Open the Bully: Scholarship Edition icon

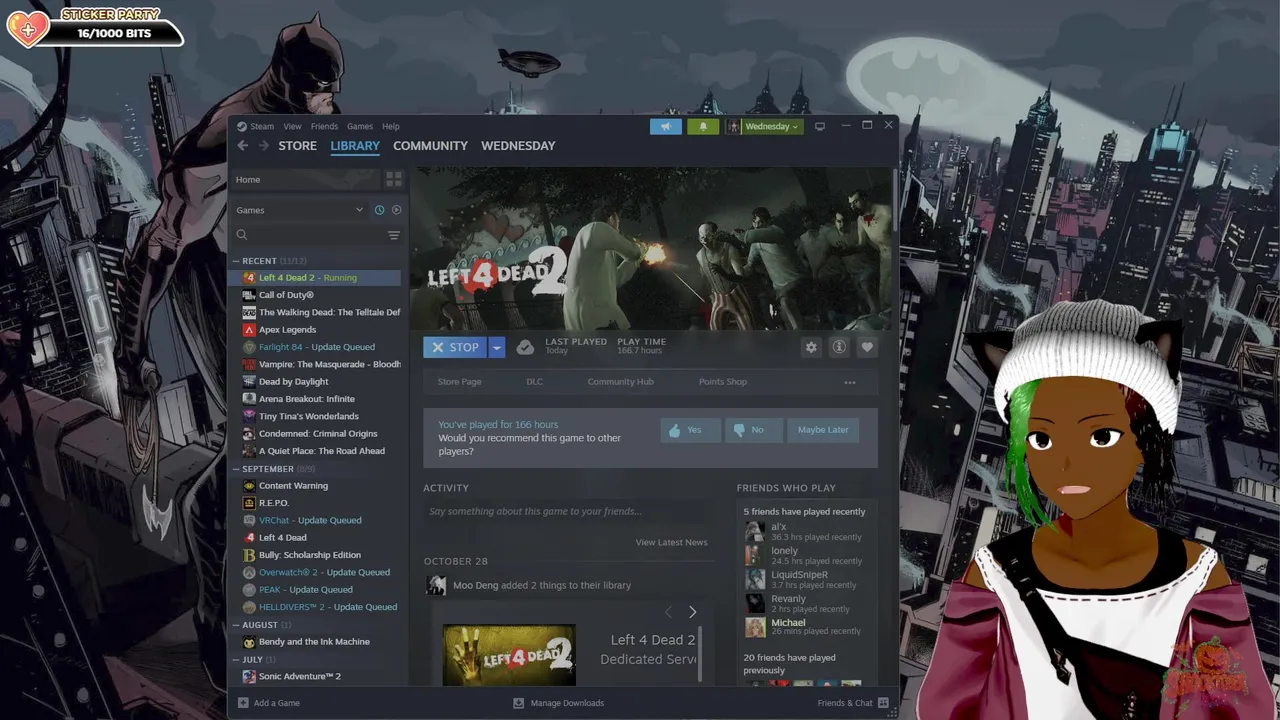pos(249,555)
